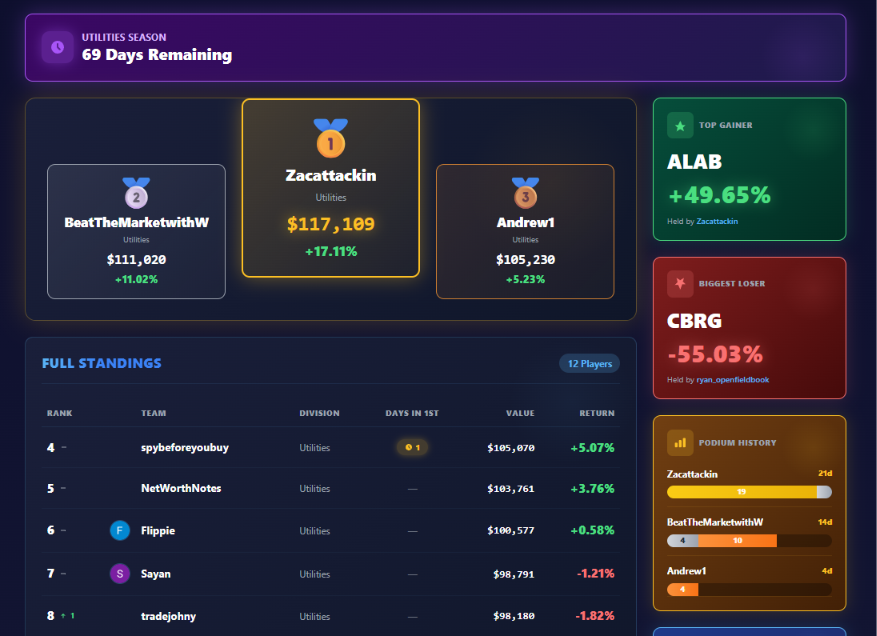Click the DIVISION column header
This screenshot has width=877, height=636.
pyautogui.click(x=319, y=413)
